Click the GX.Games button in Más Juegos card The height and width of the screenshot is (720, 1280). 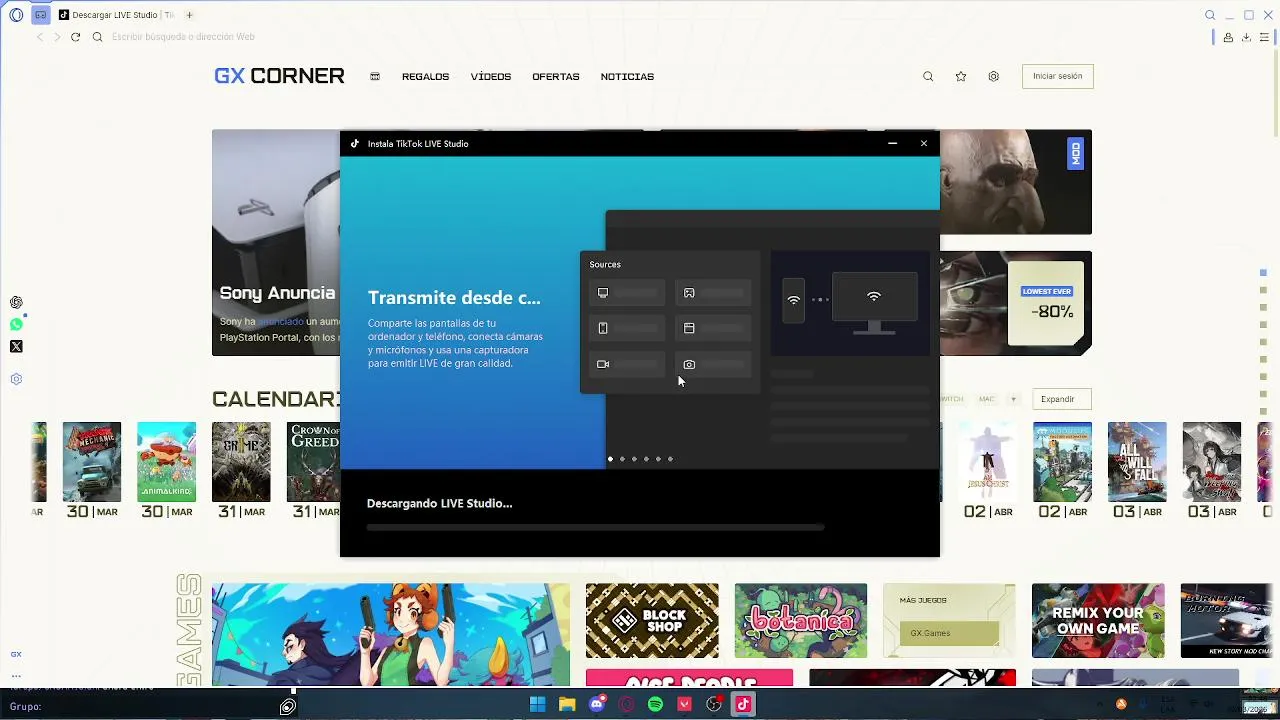pyautogui.click(x=949, y=633)
